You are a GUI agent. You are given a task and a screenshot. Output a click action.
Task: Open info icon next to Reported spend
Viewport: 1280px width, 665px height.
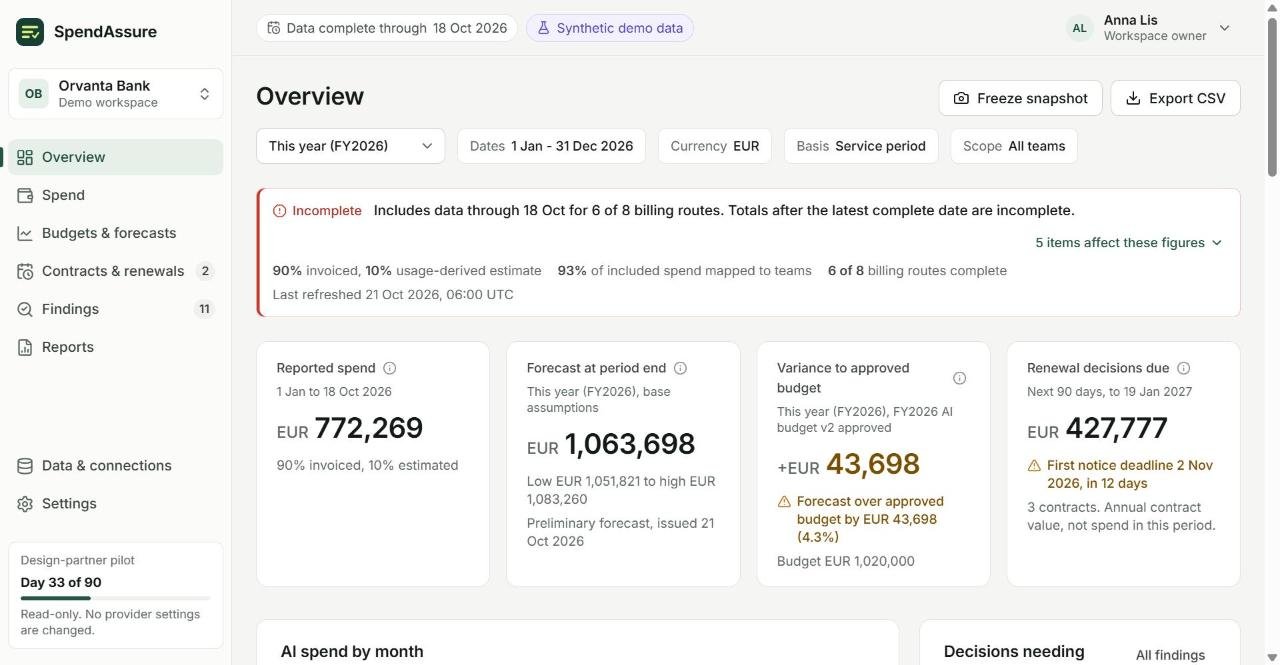(390, 368)
